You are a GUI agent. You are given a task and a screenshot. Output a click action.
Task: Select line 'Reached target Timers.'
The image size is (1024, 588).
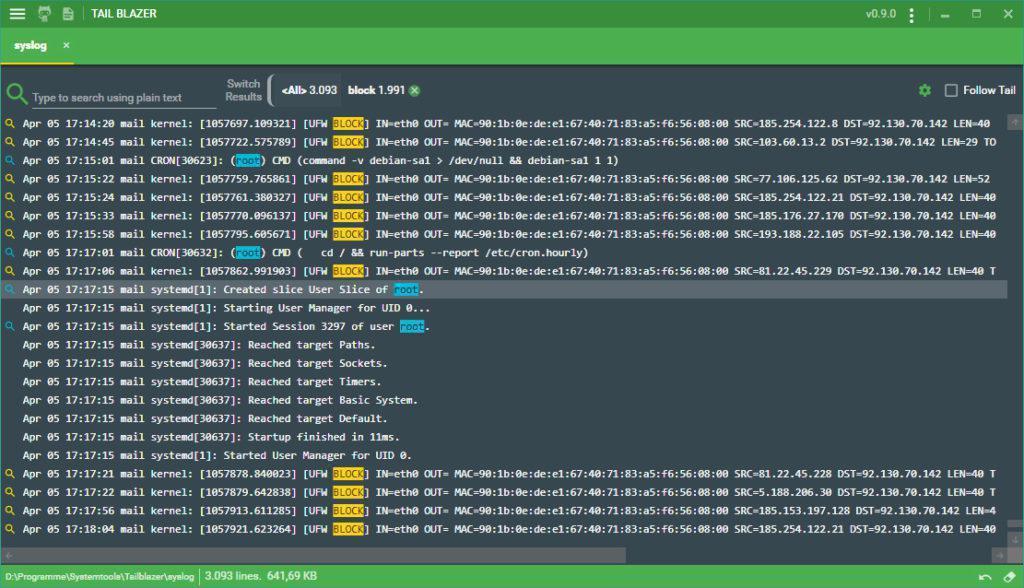point(504,382)
